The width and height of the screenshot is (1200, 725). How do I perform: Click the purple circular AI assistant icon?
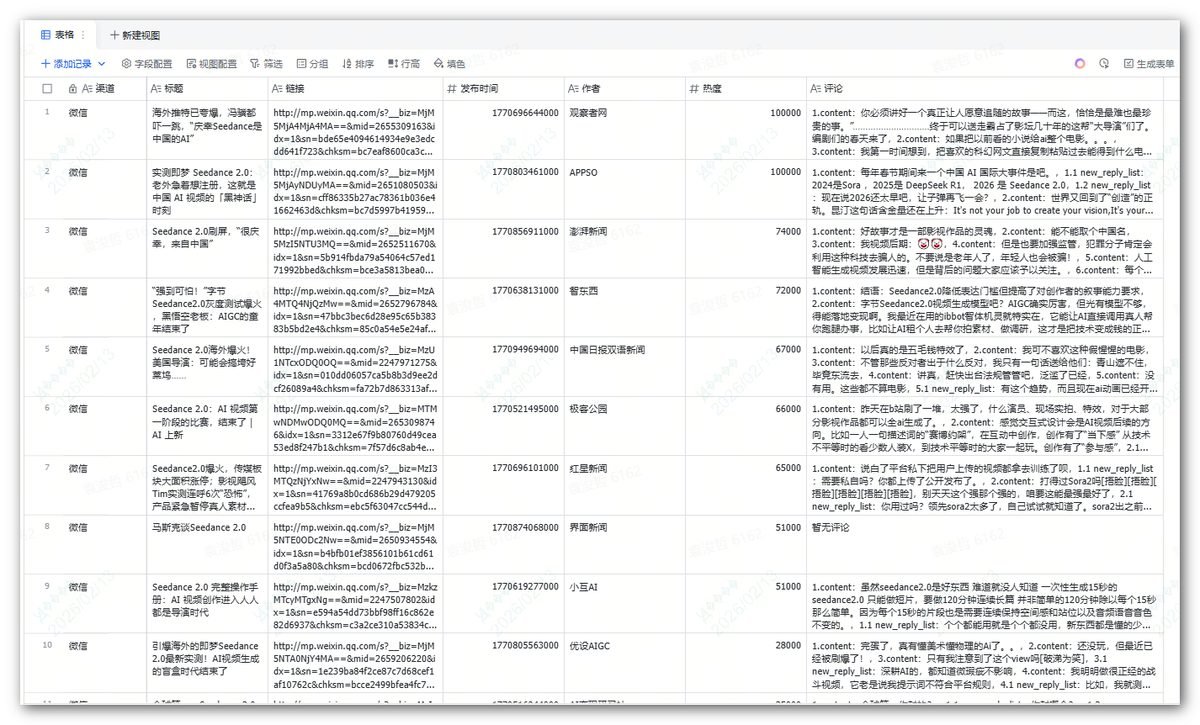pyautogui.click(x=1080, y=63)
